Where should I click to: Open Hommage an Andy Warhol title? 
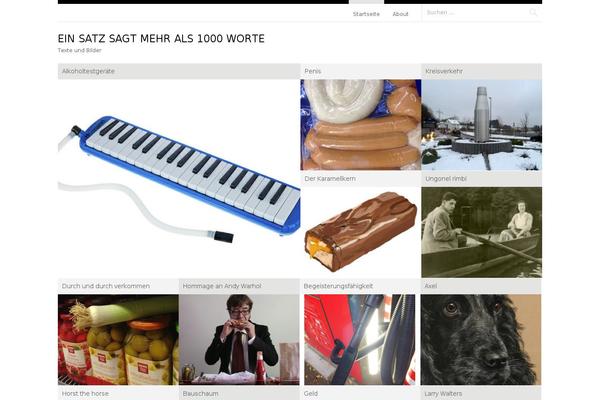(222, 286)
